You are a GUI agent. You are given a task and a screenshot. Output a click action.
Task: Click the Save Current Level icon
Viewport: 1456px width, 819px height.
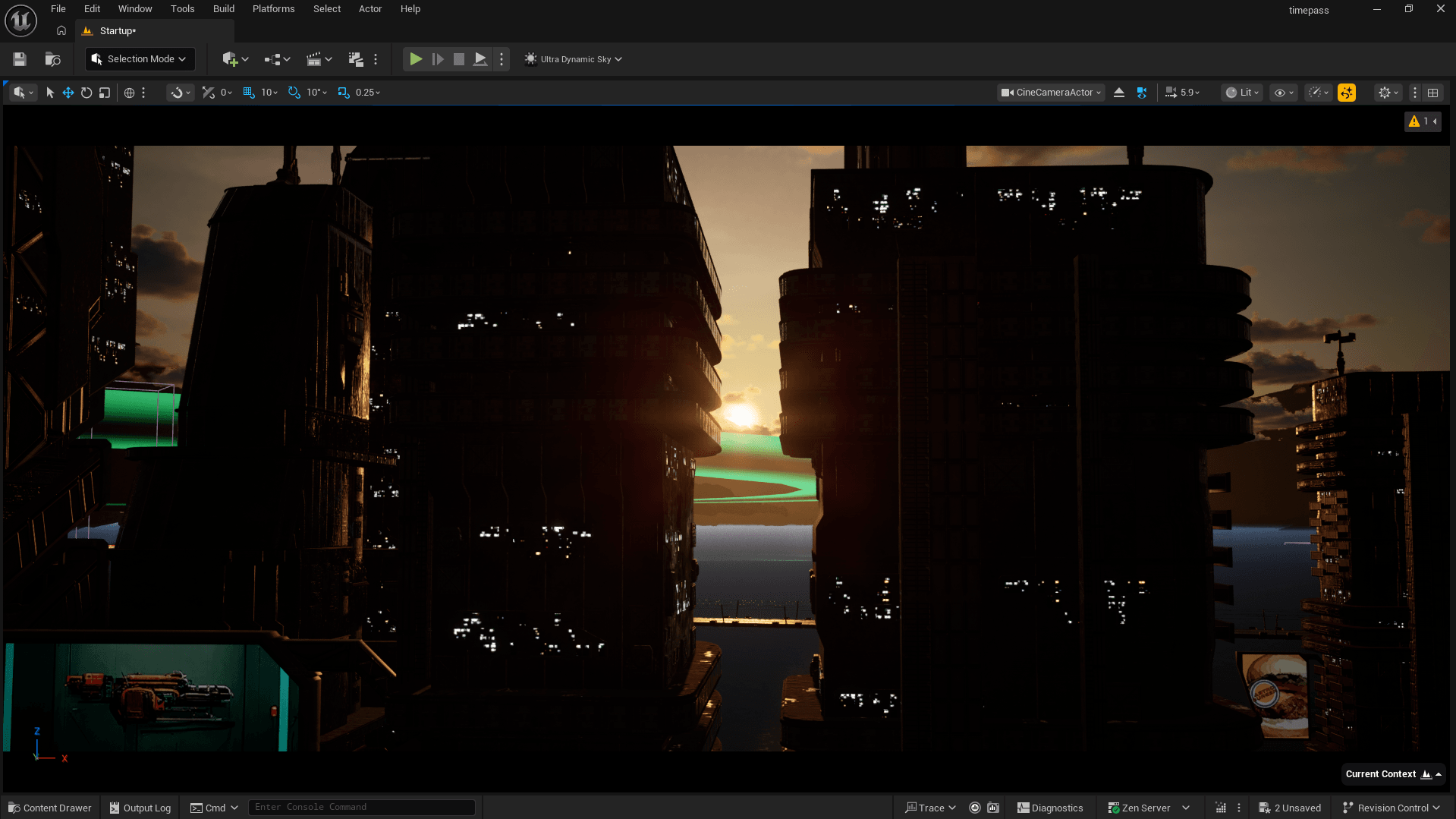pos(20,59)
